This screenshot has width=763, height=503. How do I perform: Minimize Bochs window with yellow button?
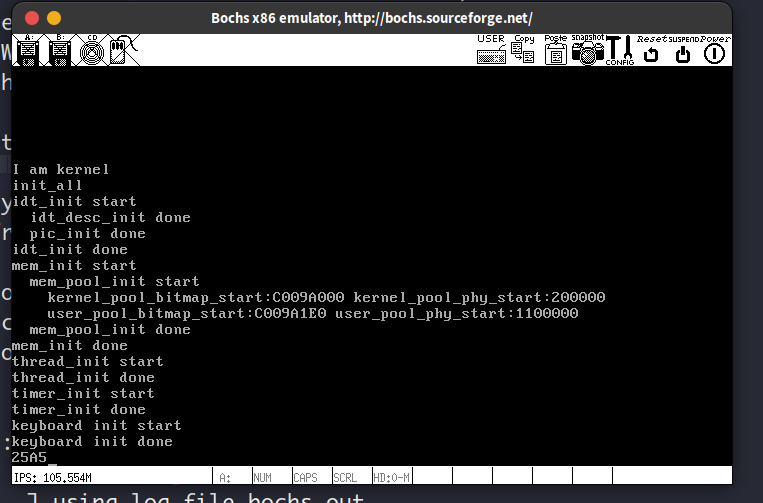coord(54,18)
